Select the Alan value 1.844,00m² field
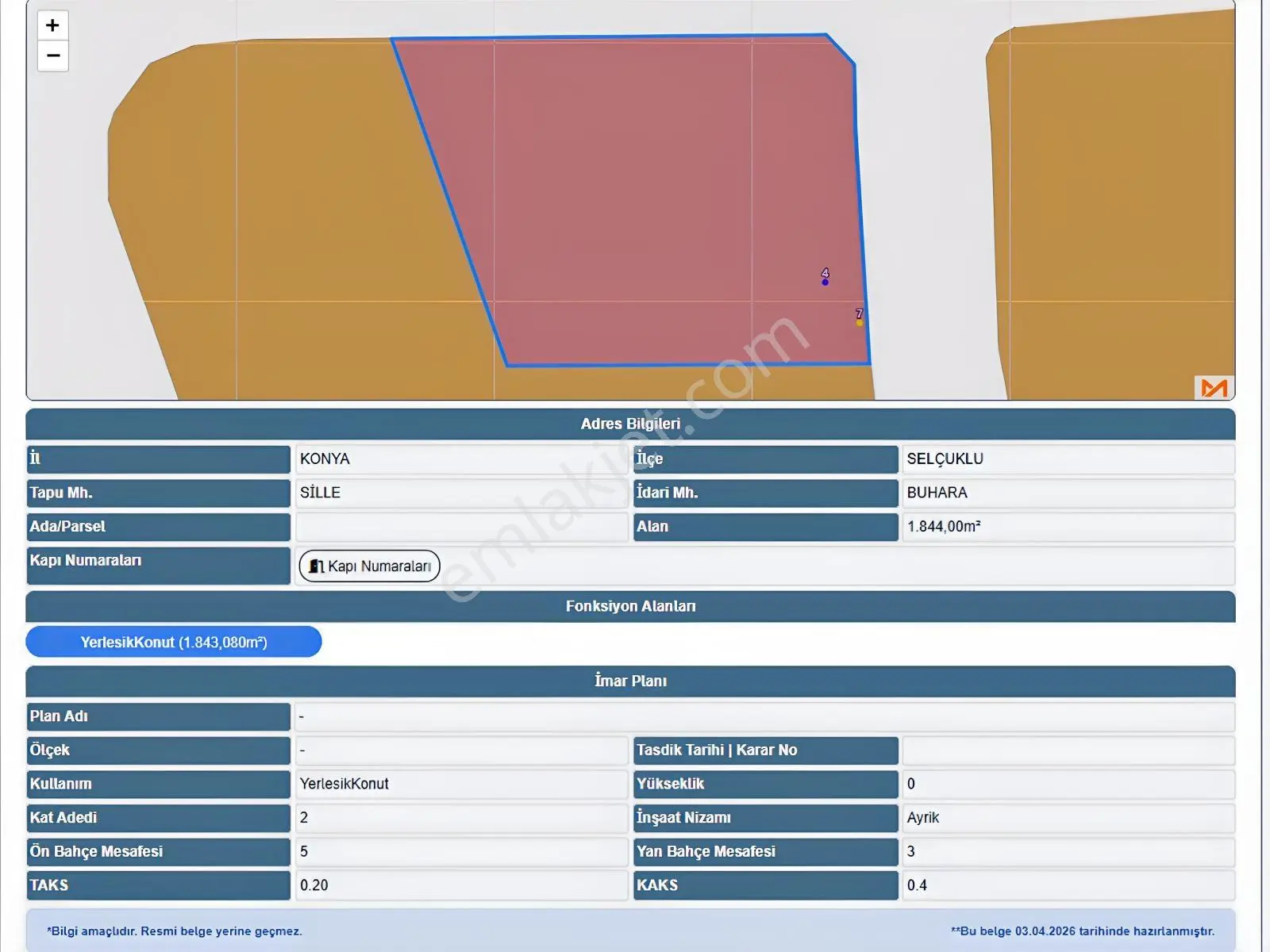This screenshot has width=1270, height=952. (1068, 527)
